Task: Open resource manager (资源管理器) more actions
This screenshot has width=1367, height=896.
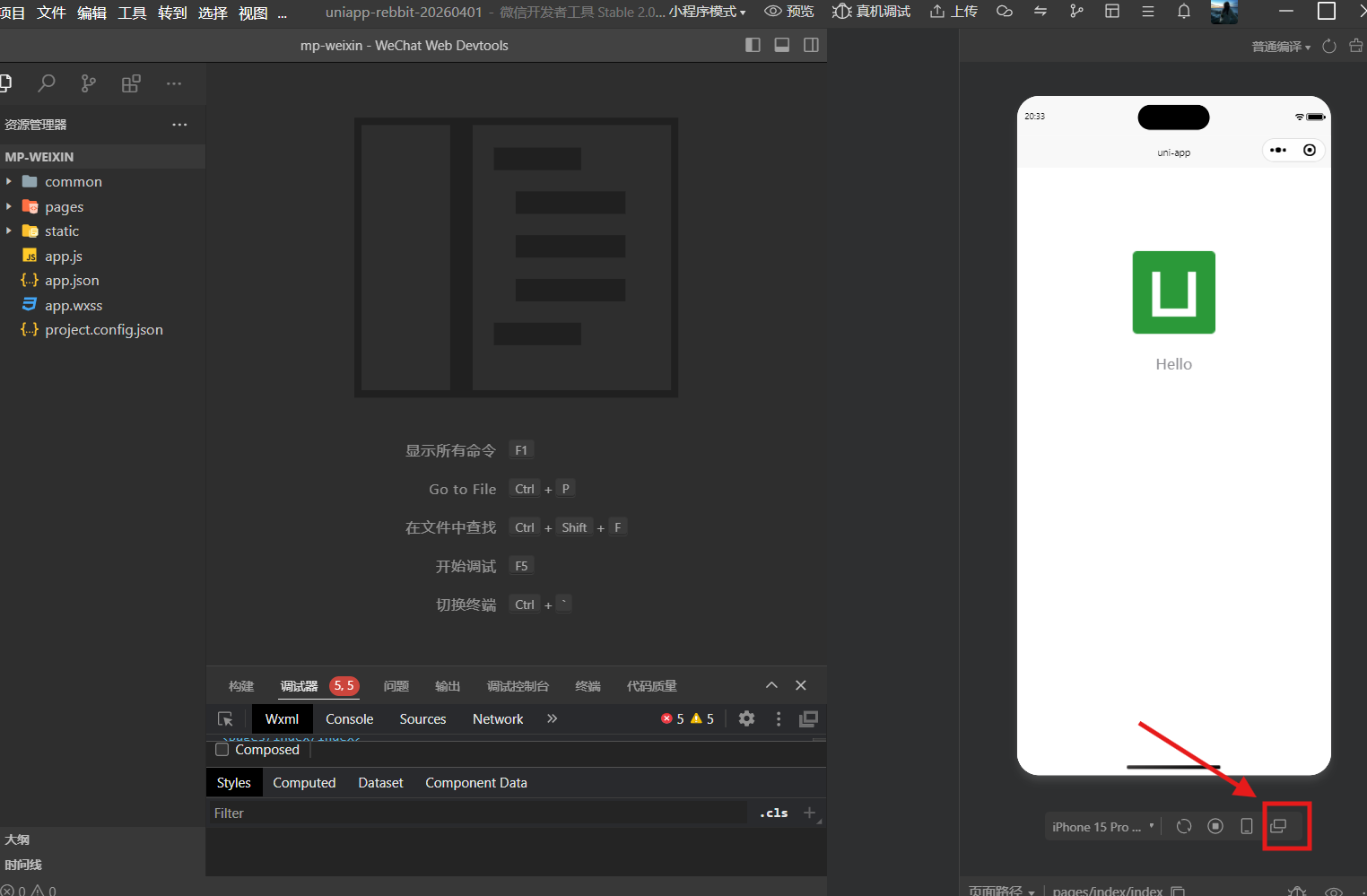Action: pos(179,125)
